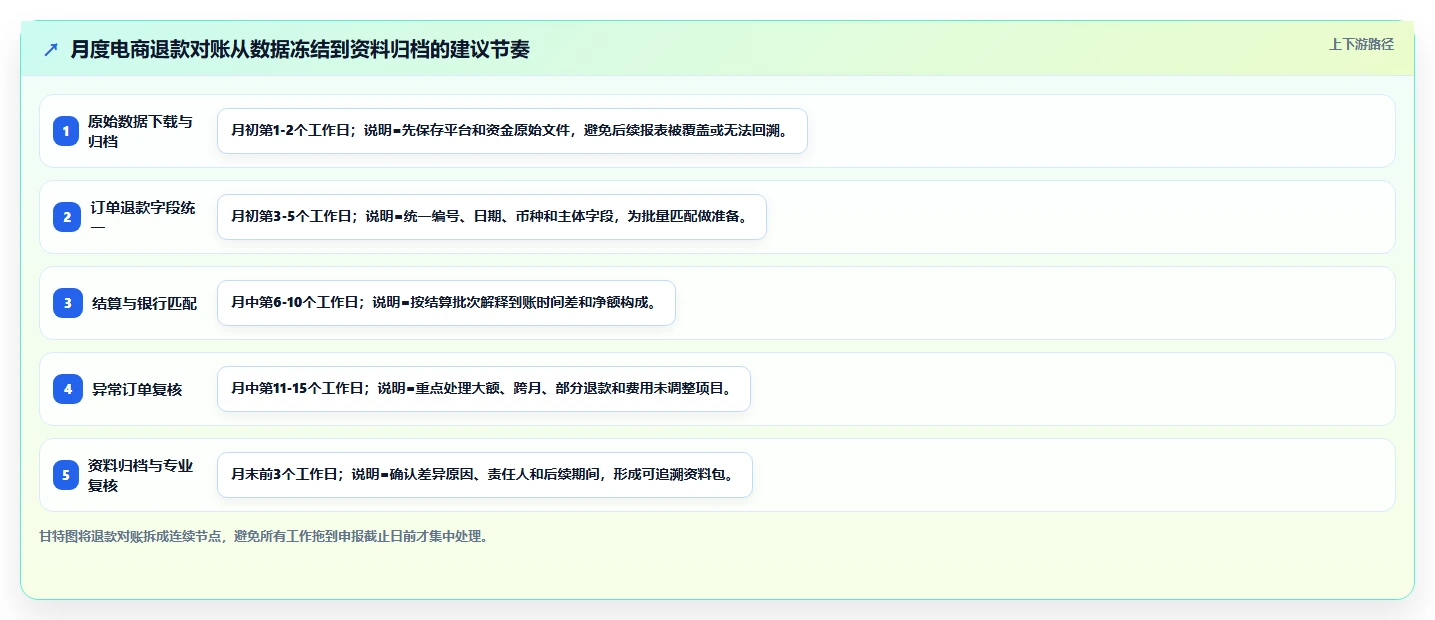Click the 上下游路径 label
Image resolution: width=1435 pixels, height=620 pixels.
point(1361,44)
